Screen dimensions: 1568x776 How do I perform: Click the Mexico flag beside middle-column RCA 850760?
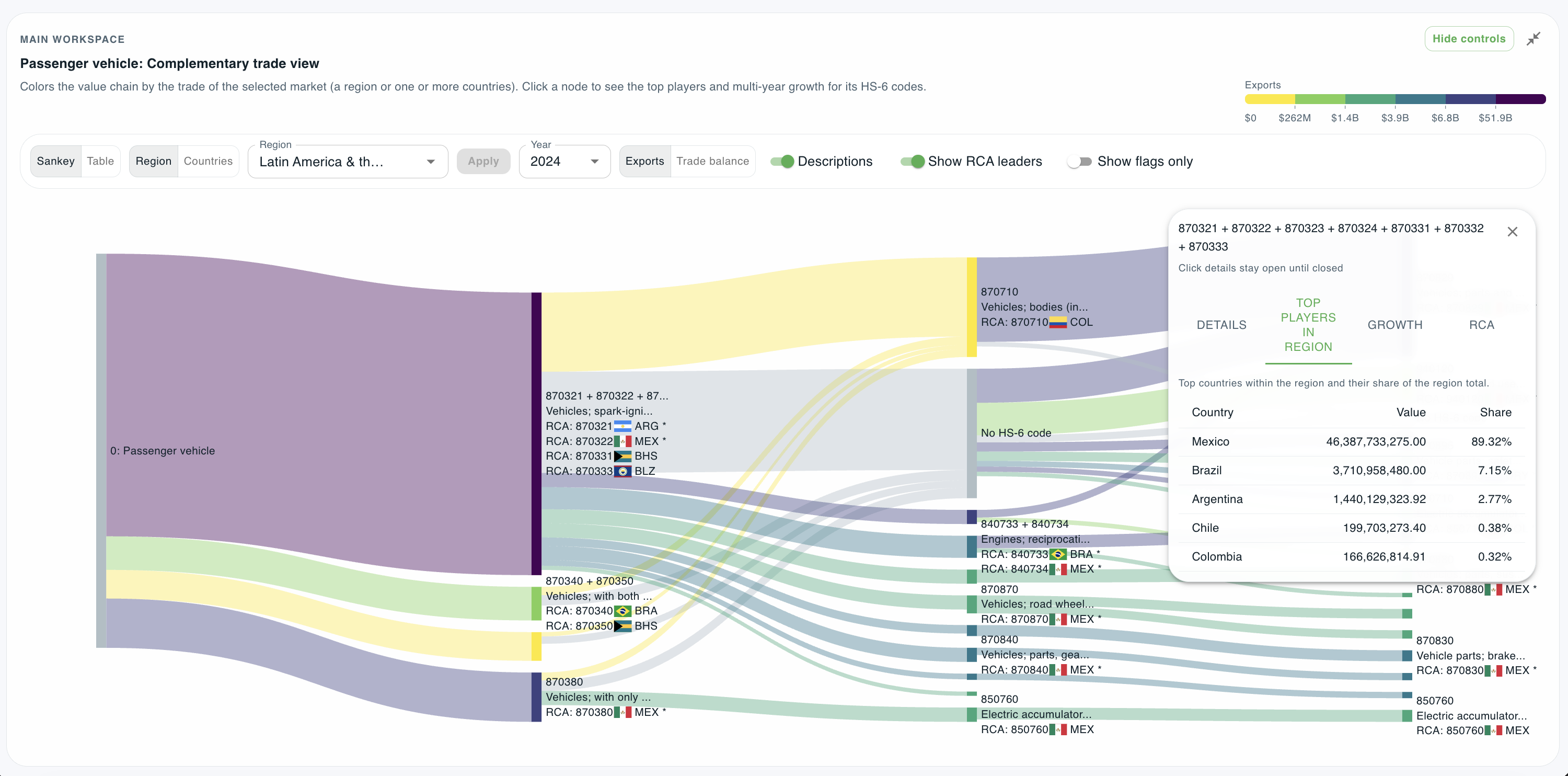pos(1058,729)
